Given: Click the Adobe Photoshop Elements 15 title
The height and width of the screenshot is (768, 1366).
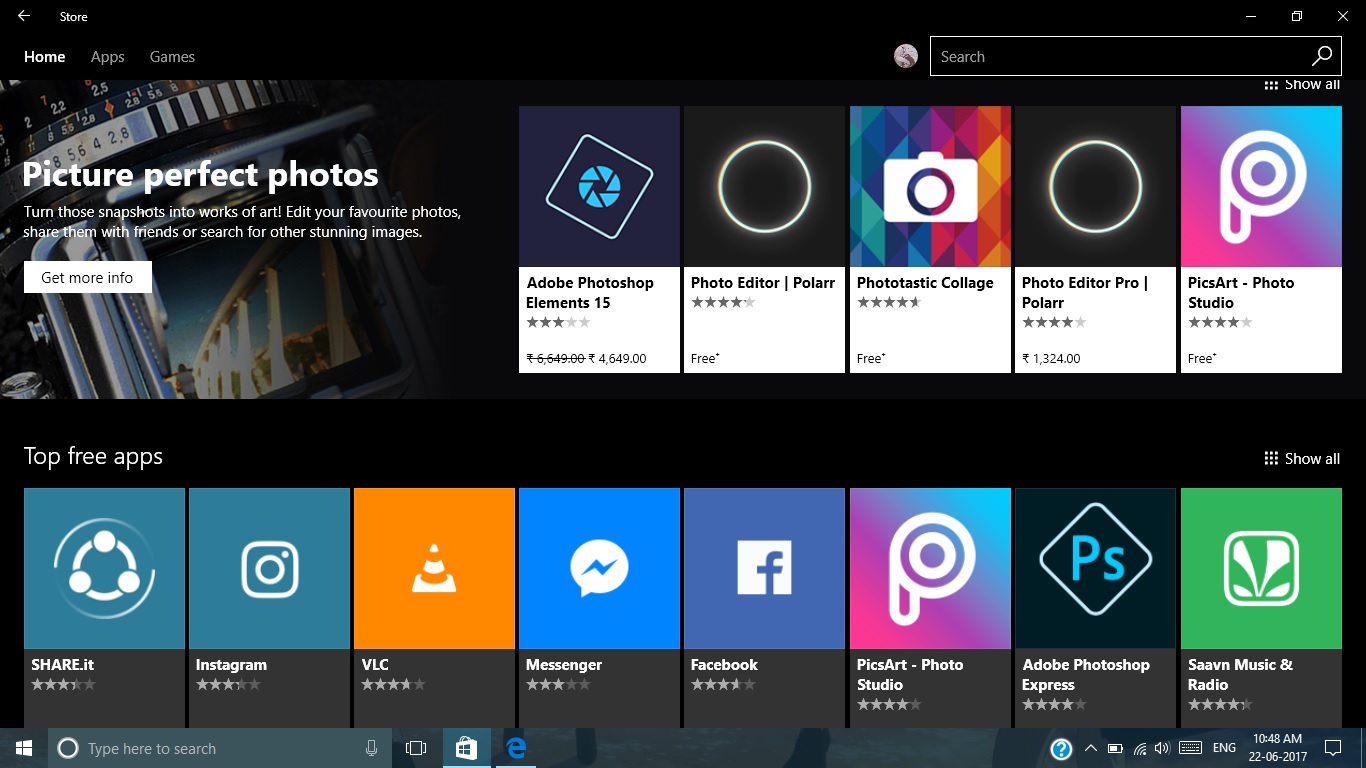Looking at the screenshot, I should [x=590, y=293].
